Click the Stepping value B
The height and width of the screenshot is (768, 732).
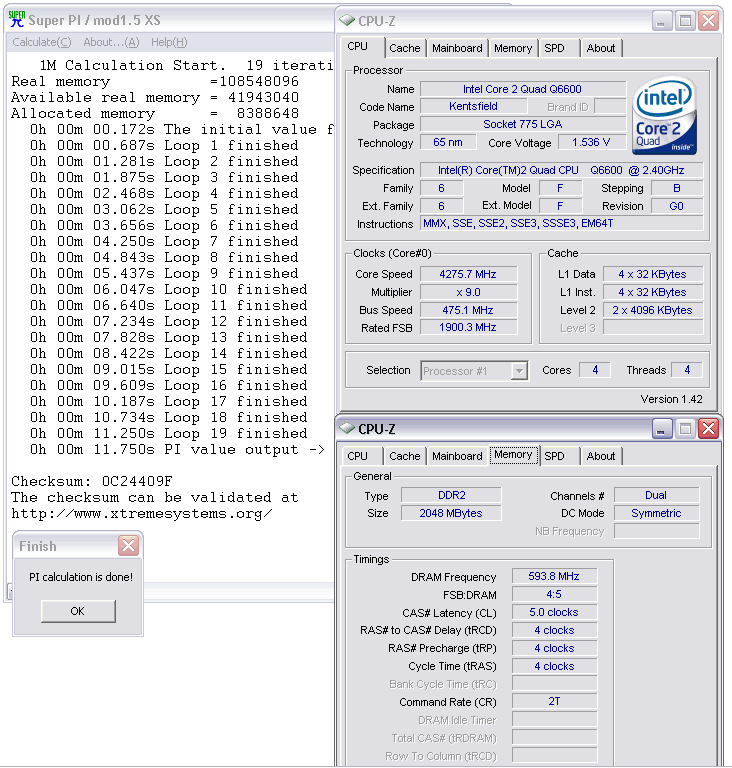click(677, 188)
